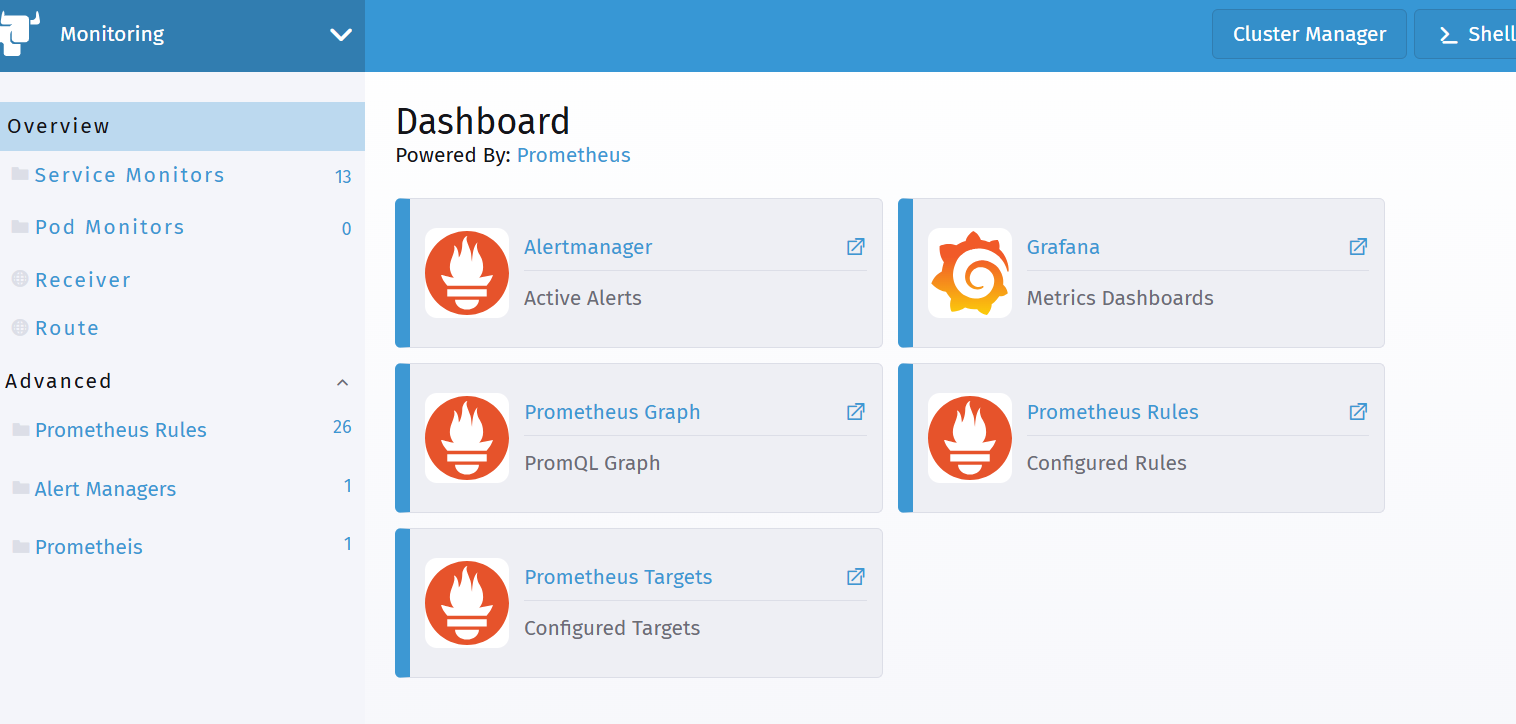The image size is (1516, 724).
Task: Open Service Monitors in sidebar
Action: [x=130, y=175]
